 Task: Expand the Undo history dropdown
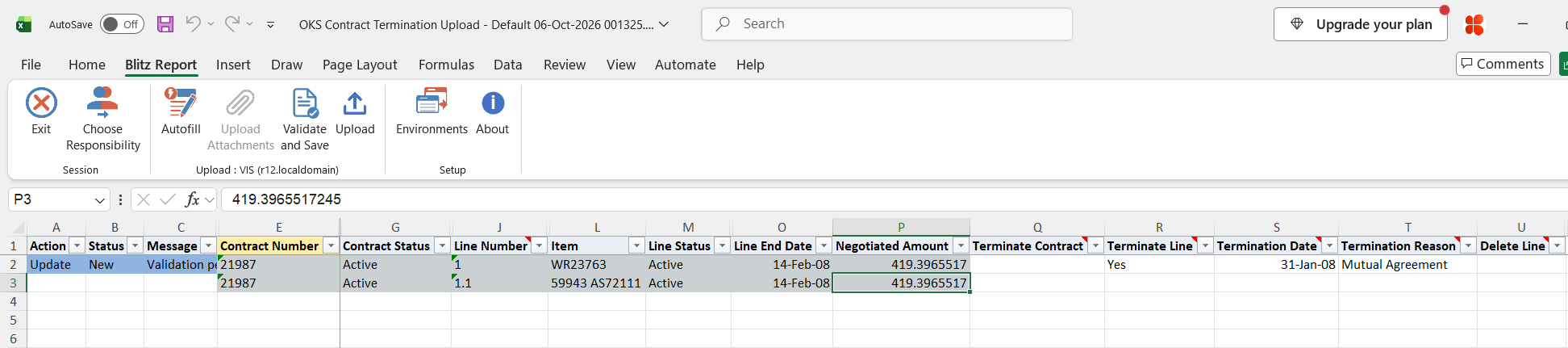(211, 24)
